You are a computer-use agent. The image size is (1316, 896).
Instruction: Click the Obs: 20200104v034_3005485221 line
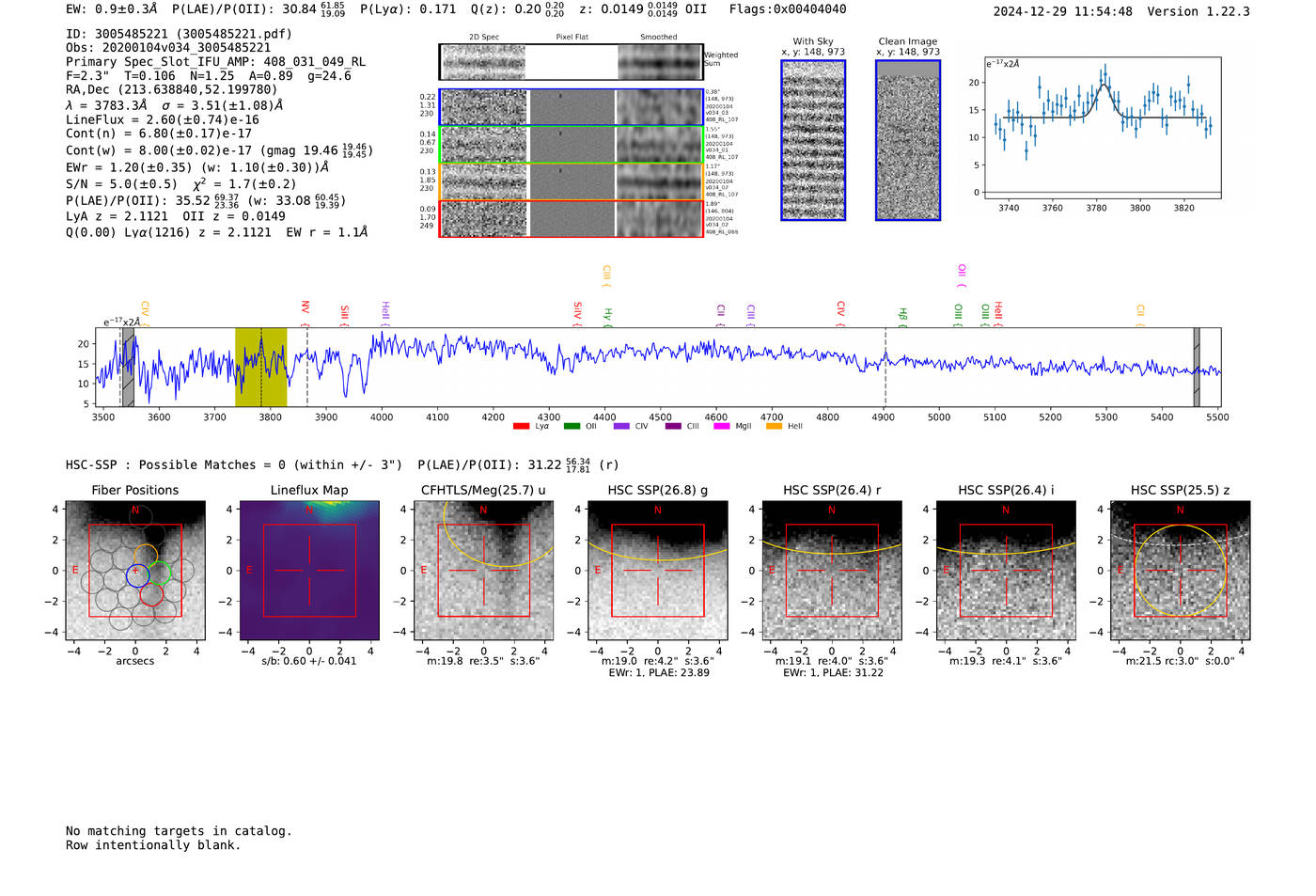click(168, 47)
